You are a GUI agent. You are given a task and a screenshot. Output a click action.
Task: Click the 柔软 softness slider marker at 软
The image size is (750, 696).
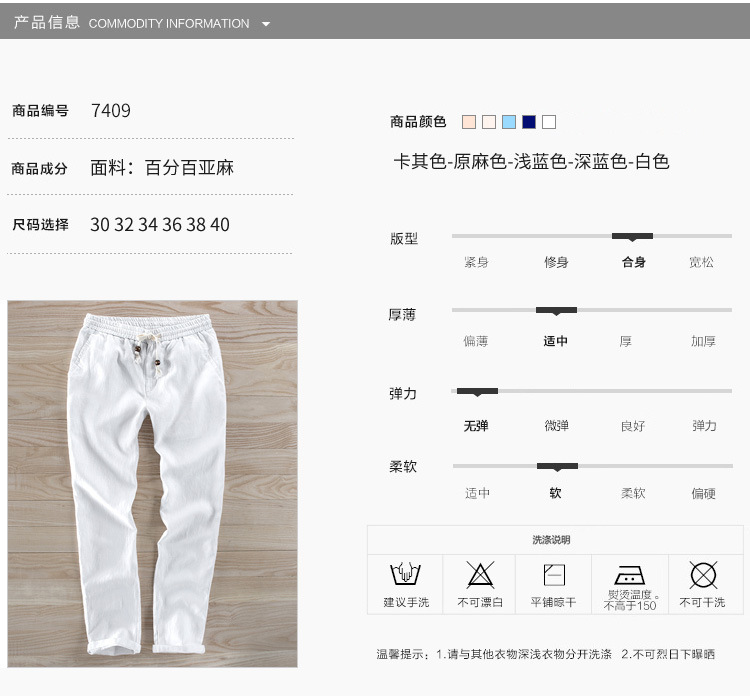[557, 466]
